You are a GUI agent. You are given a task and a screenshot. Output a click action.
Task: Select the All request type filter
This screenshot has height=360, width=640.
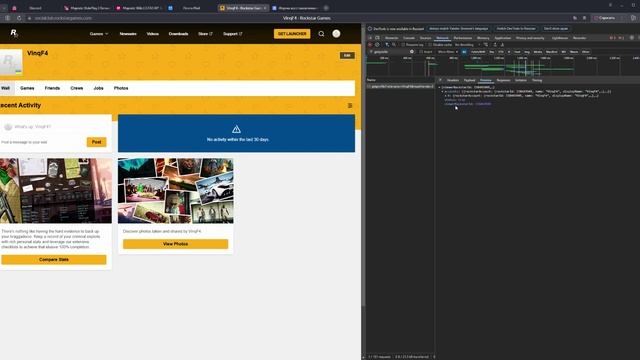pos(464,52)
